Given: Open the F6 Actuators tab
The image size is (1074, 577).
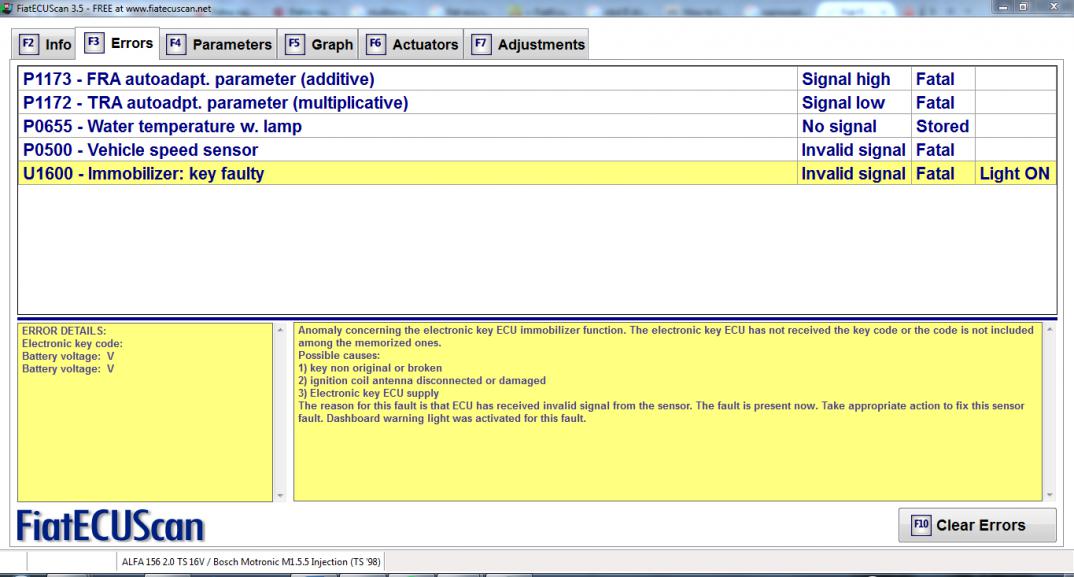Looking at the screenshot, I should coord(412,45).
